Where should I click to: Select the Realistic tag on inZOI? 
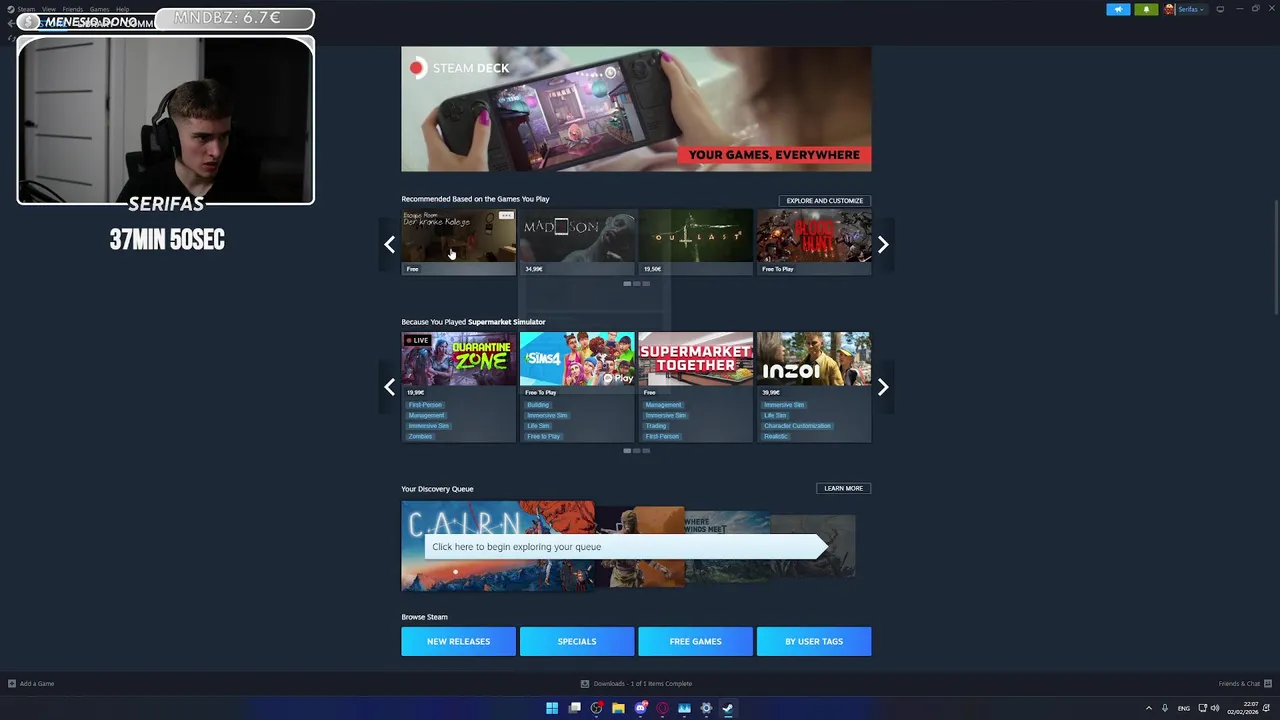click(x=776, y=436)
